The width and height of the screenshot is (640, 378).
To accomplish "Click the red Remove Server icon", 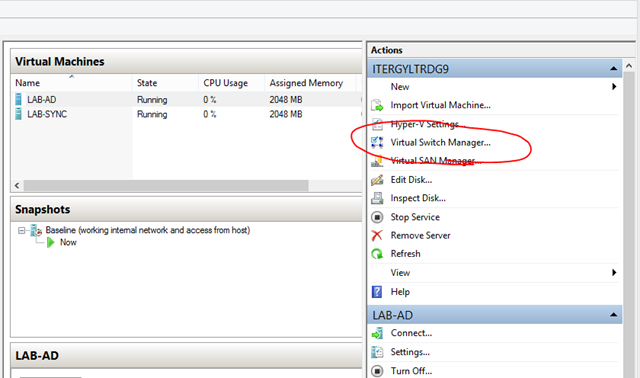I will coord(377,236).
